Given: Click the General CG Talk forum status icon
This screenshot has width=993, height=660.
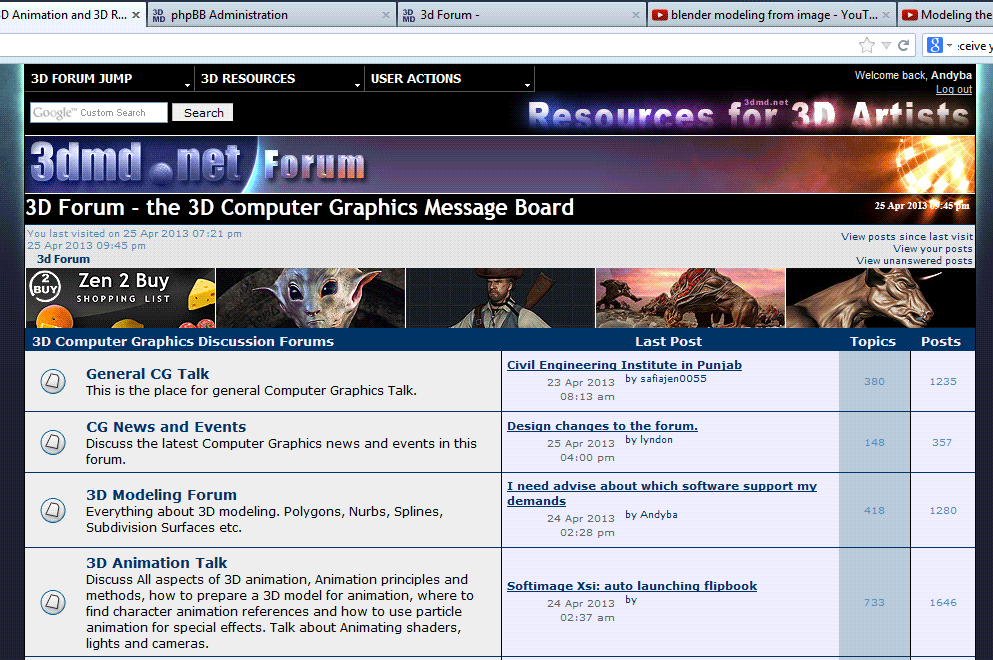Looking at the screenshot, I should [53, 381].
